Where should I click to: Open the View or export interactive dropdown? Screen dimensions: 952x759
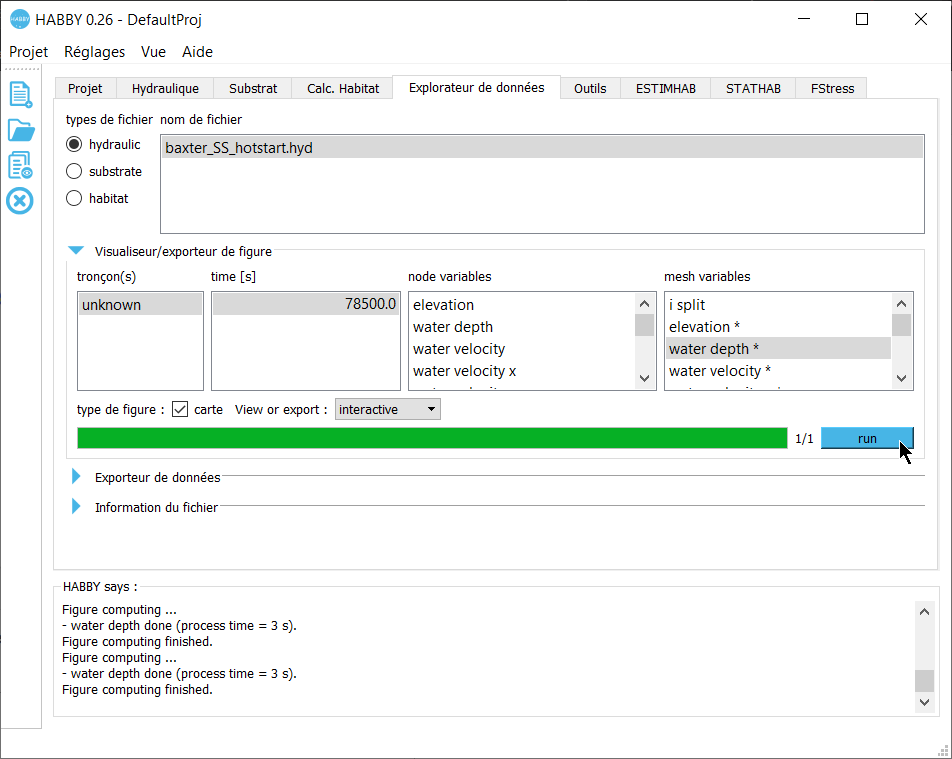coord(388,409)
